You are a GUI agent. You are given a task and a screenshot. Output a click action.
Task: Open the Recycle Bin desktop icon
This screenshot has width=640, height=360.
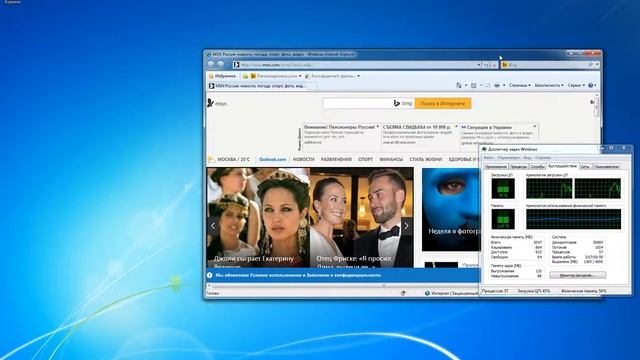[12, 2]
